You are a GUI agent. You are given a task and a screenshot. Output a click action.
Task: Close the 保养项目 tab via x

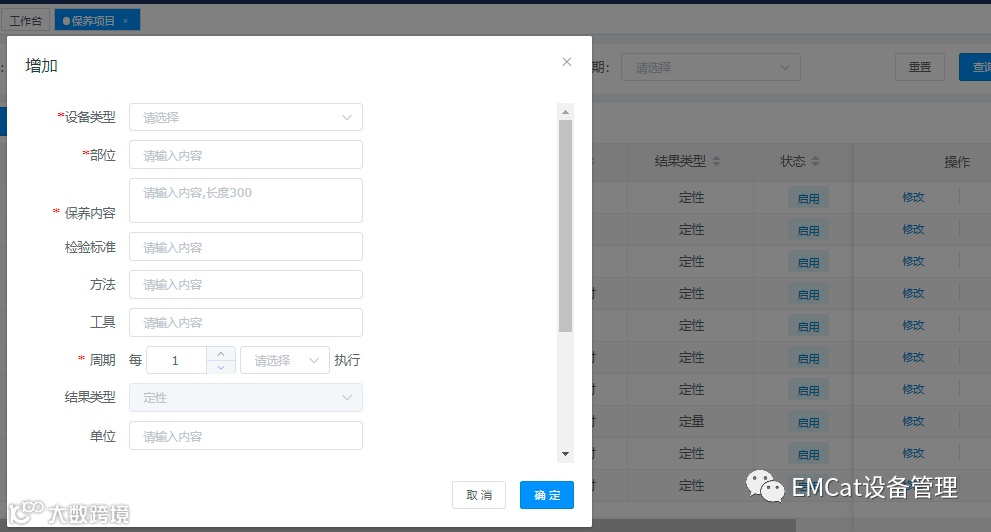click(x=126, y=21)
